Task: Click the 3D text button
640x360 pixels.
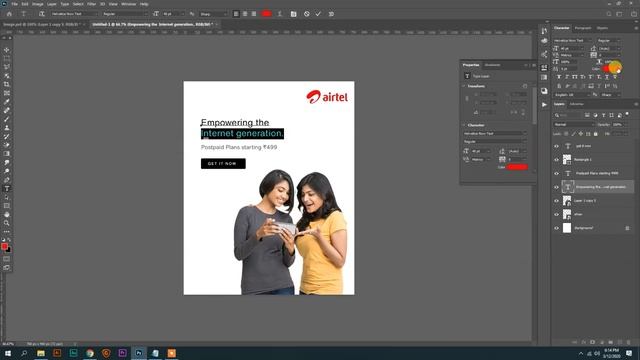Action: click(x=331, y=14)
